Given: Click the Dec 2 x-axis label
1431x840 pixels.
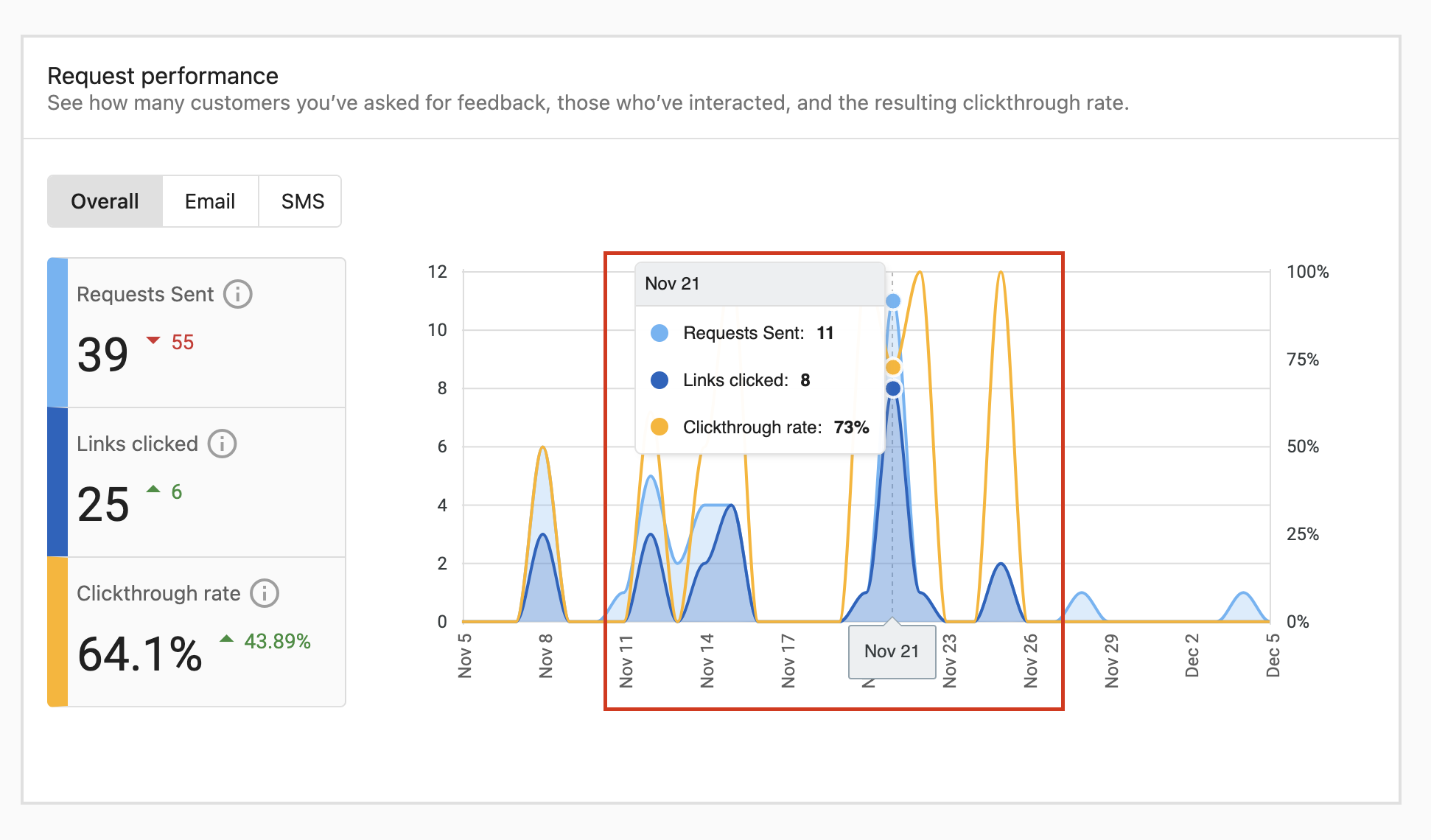Looking at the screenshot, I should coord(1192,654).
